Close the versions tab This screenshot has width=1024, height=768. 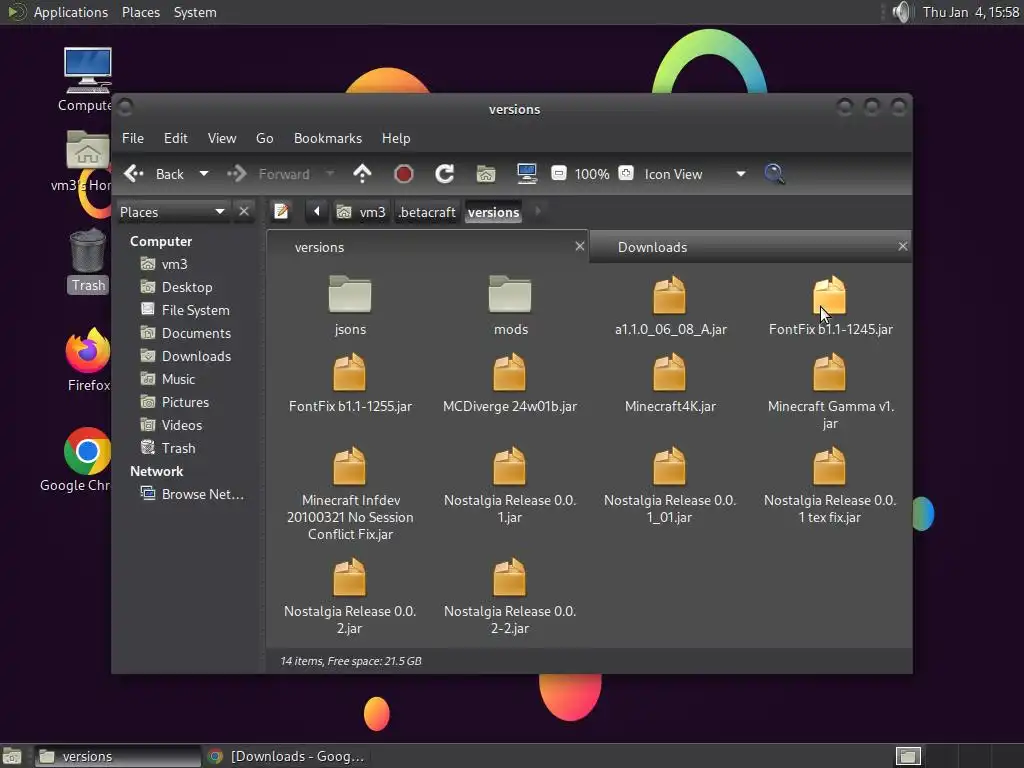point(579,246)
